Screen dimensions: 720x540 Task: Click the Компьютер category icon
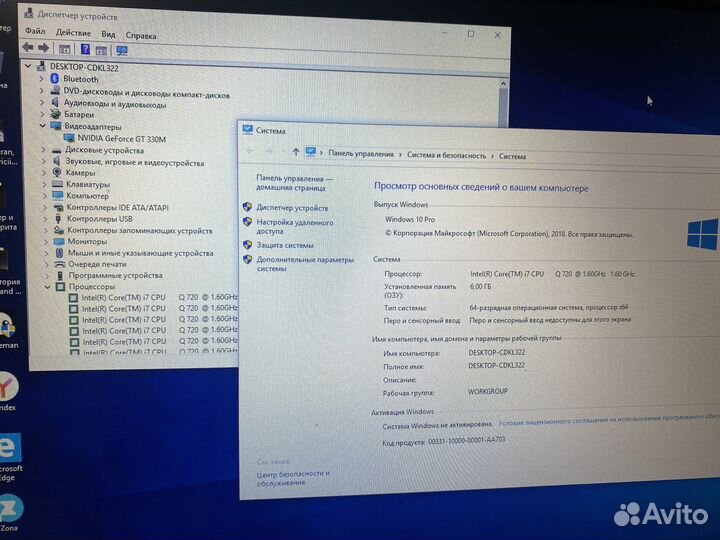[58, 196]
